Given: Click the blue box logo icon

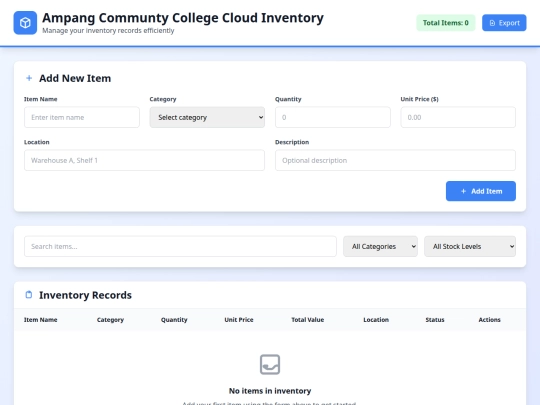Looking at the screenshot, I should coord(25,23).
